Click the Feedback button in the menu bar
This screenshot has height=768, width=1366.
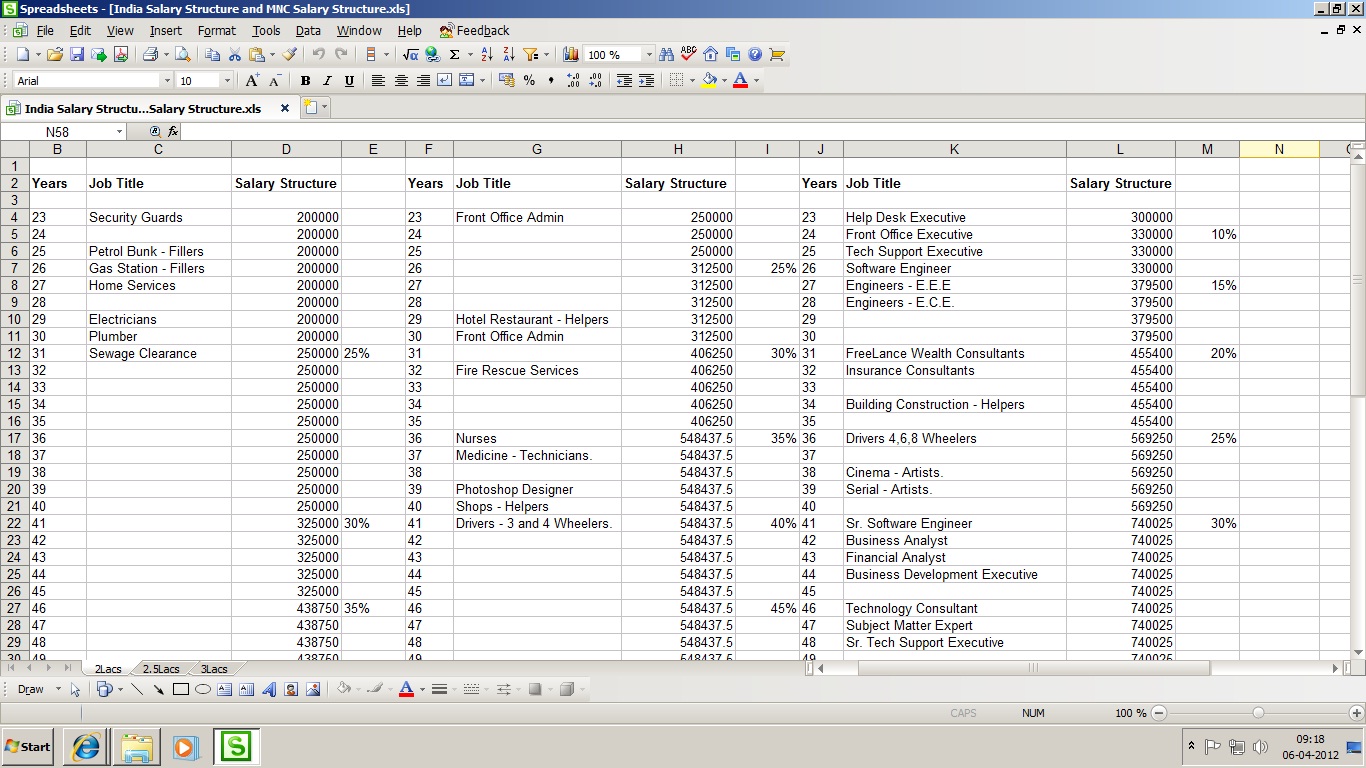click(x=475, y=31)
